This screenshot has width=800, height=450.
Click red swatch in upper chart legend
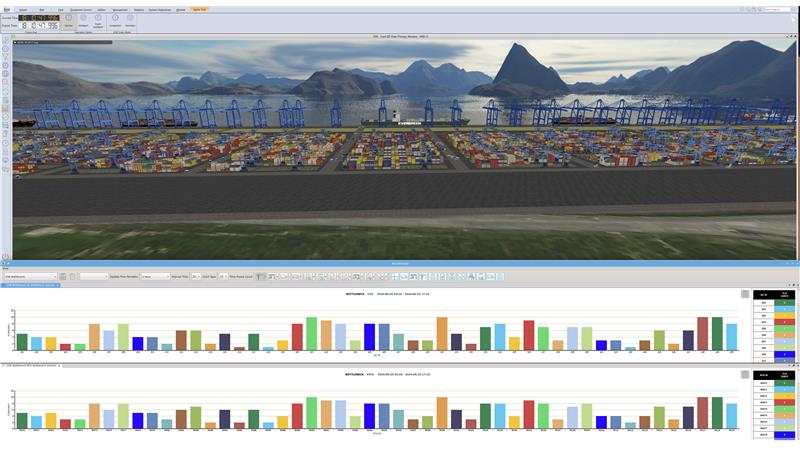[784, 322]
